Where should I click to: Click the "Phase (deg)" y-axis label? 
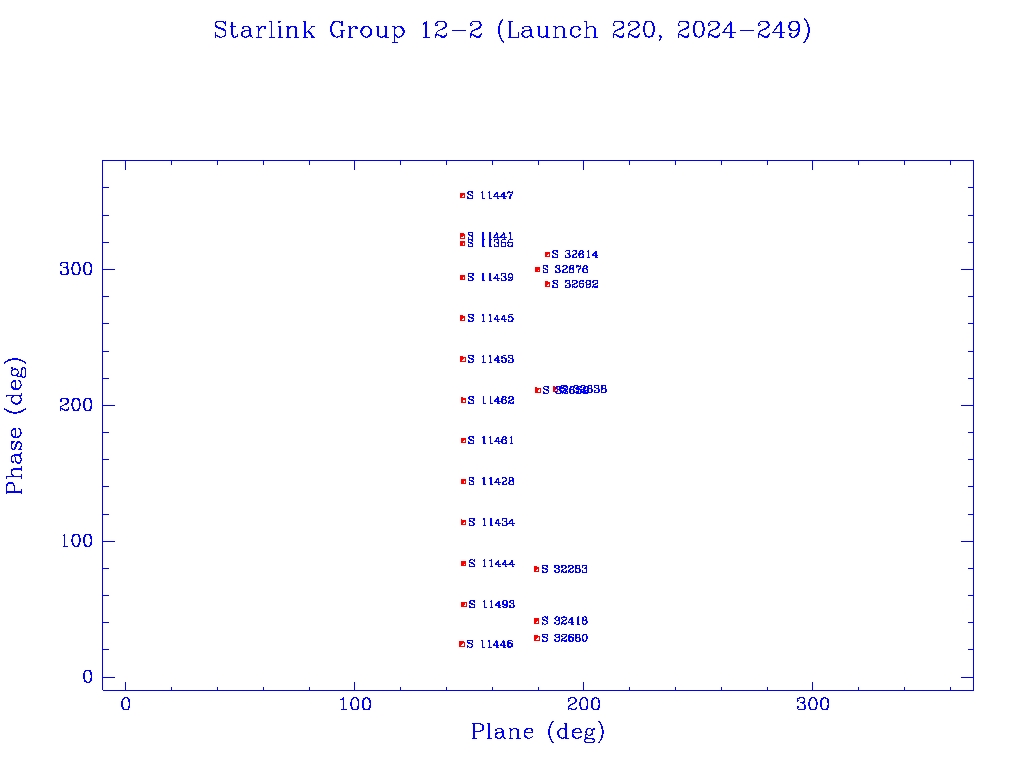click(x=14, y=426)
